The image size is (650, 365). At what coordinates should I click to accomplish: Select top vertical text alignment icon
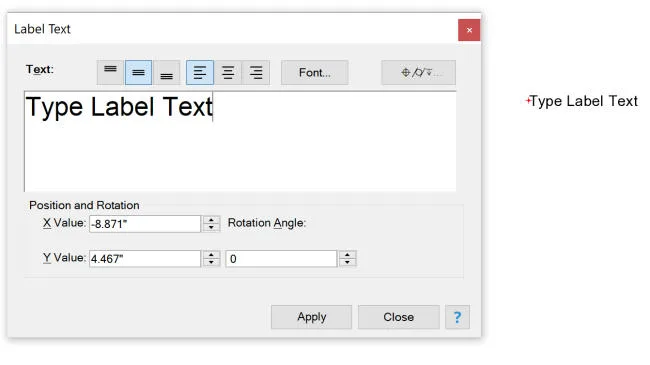[x=110, y=73]
